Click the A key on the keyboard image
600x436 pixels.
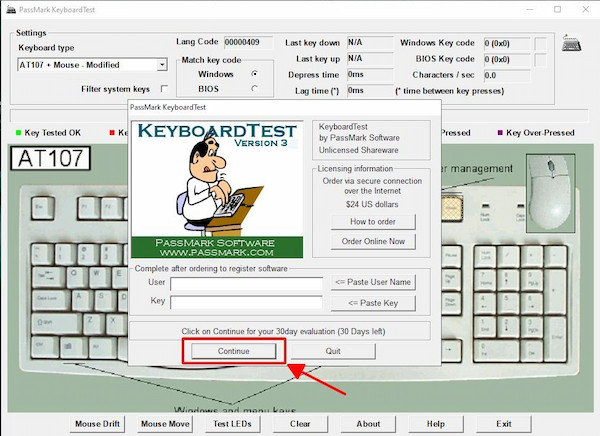point(82,300)
